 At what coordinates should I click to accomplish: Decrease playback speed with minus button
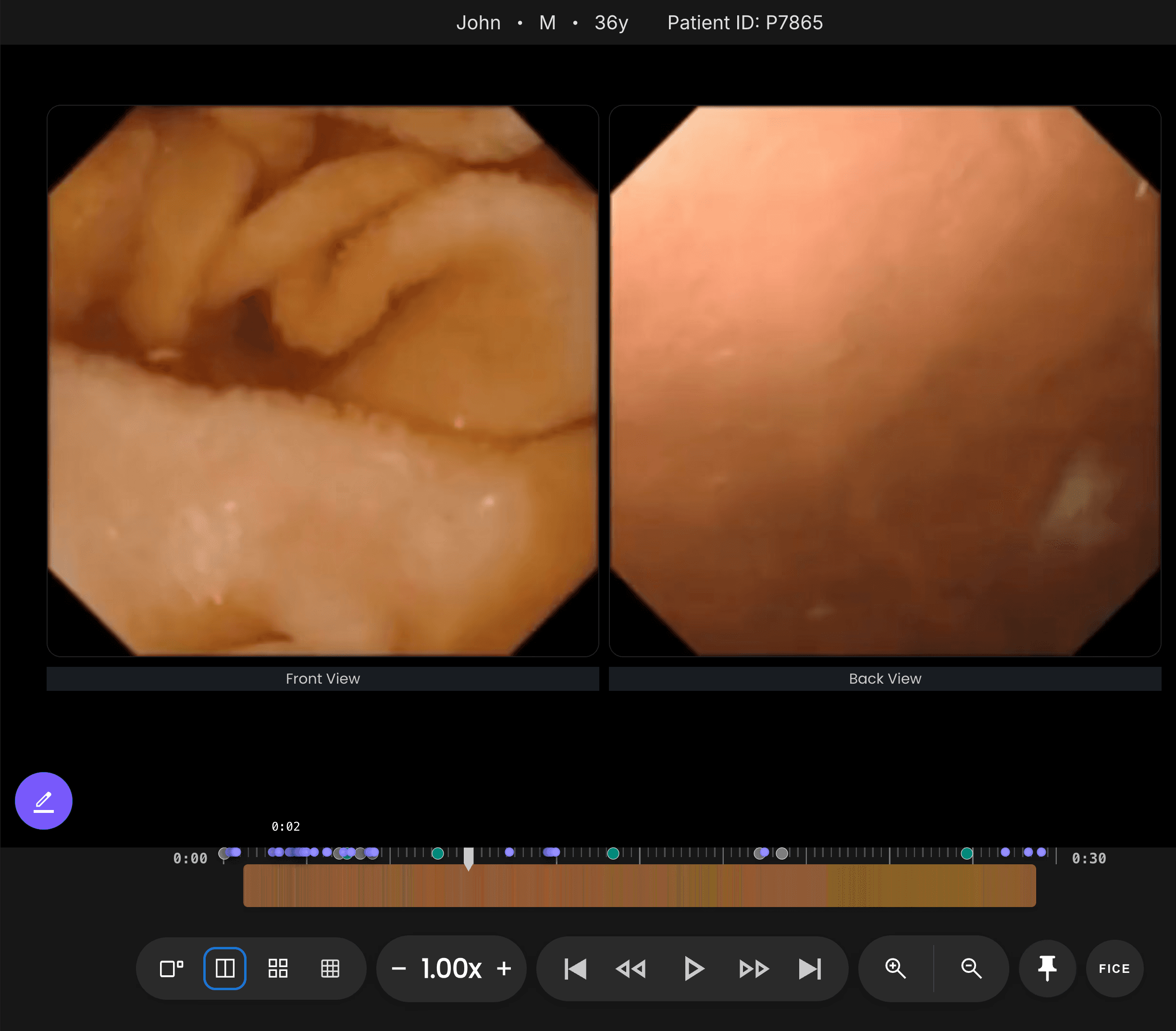pyautogui.click(x=399, y=969)
